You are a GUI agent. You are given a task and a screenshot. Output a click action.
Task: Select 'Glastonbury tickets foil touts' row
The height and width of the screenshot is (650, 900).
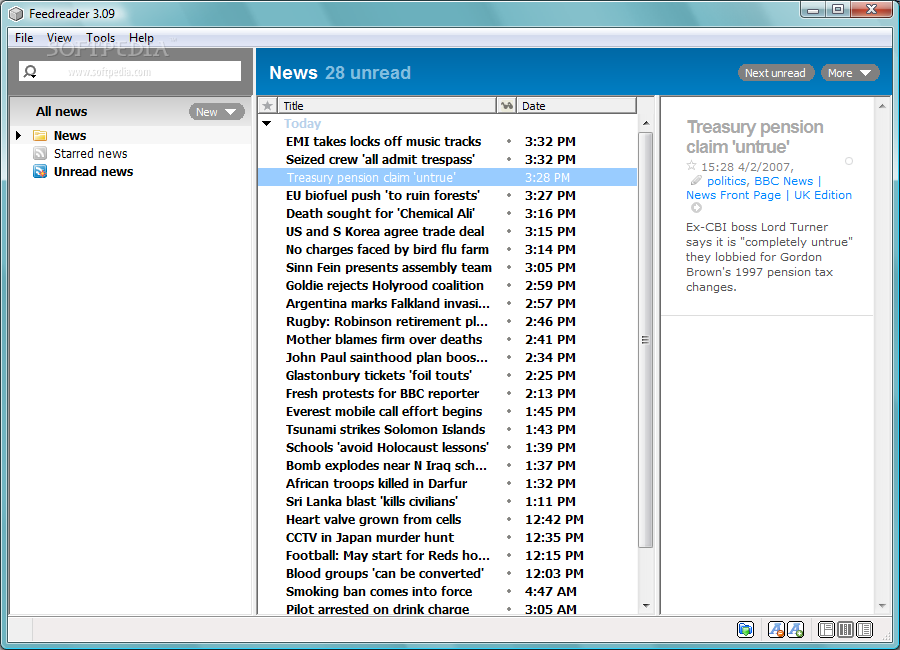[447, 375]
